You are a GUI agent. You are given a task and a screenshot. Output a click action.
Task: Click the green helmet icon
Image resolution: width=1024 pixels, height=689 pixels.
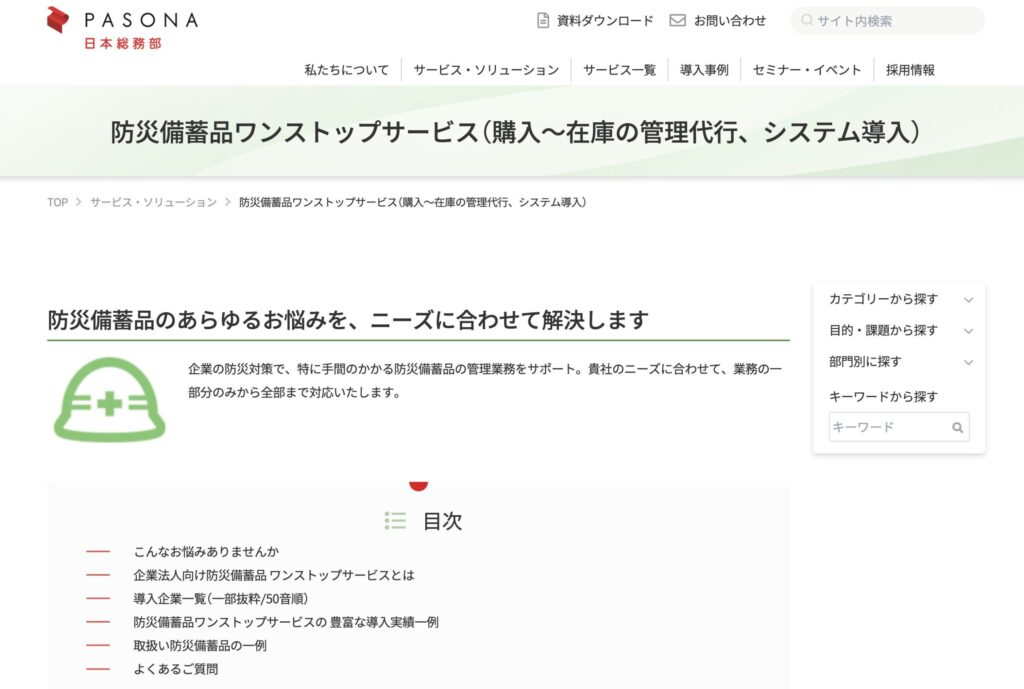[x=109, y=400]
